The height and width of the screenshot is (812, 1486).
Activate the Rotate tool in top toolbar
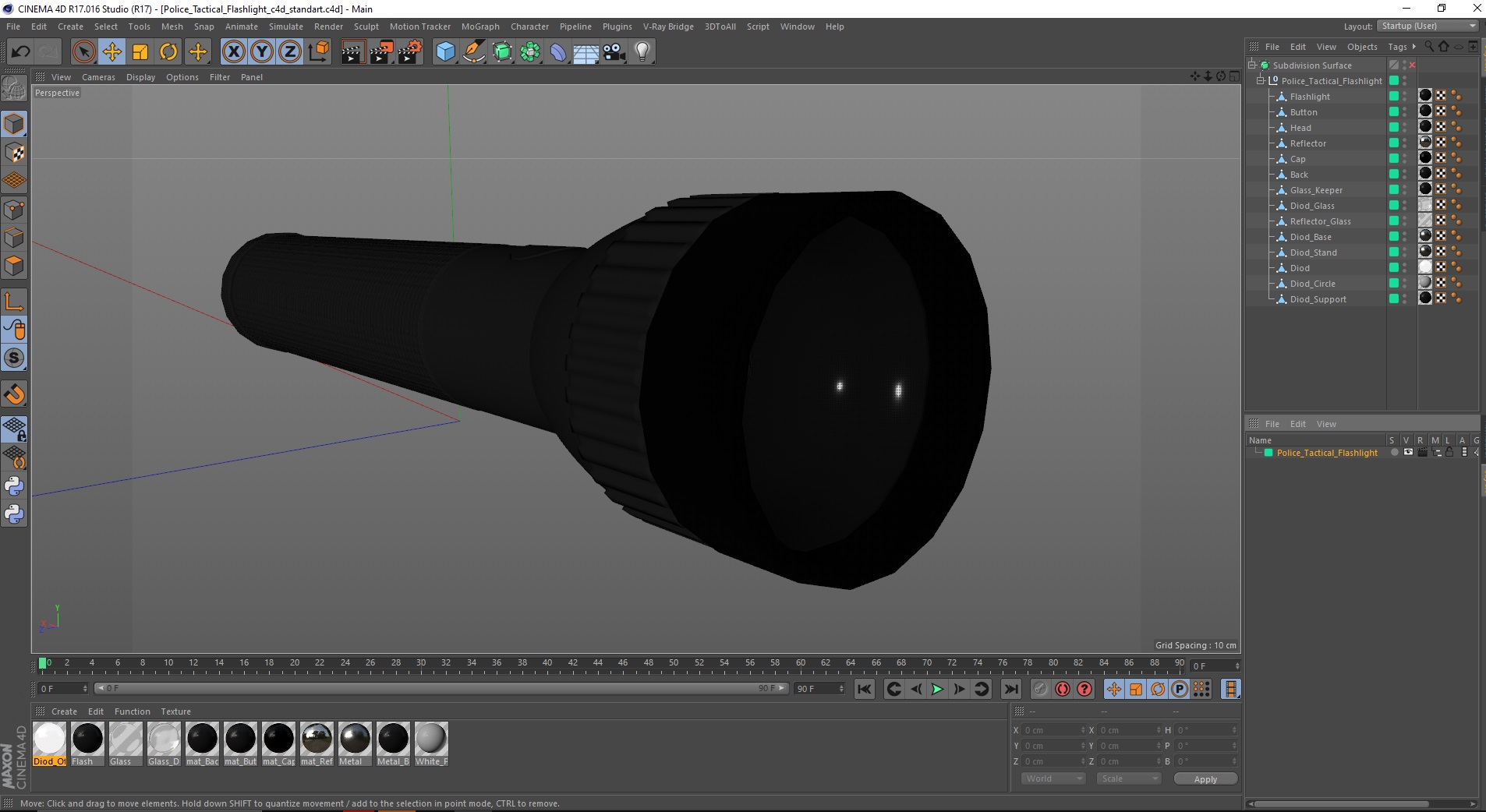[168, 52]
